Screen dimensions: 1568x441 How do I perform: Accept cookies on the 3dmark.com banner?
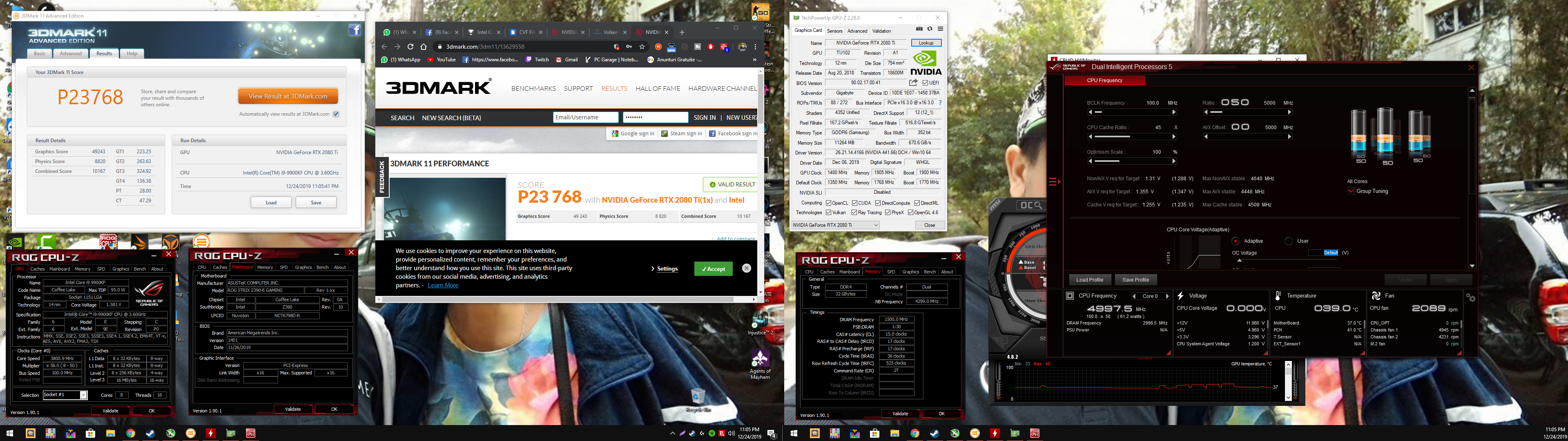pos(713,269)
